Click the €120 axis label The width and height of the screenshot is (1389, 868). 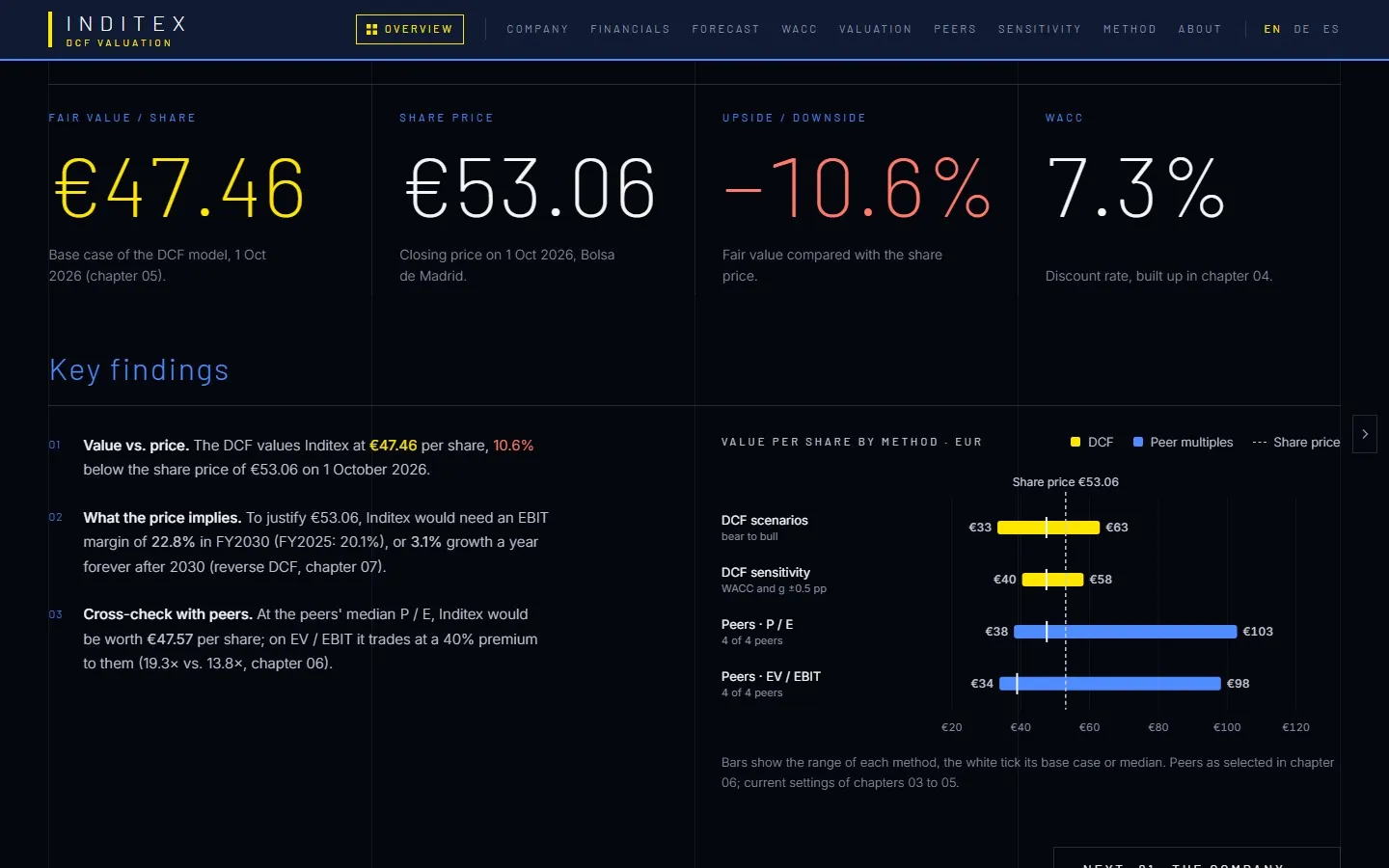pyautogui.click(x=1295, y=727)
